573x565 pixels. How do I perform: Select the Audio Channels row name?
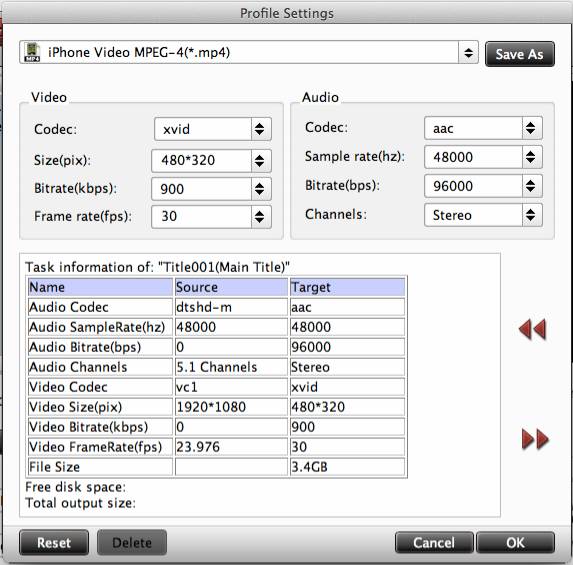coord(100,367)
